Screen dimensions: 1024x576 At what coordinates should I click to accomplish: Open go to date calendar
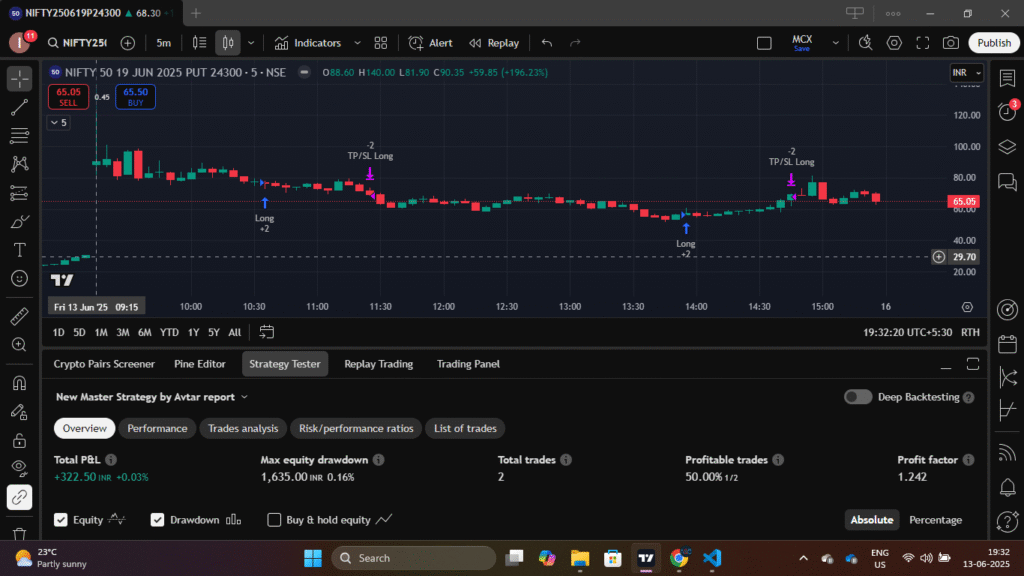[x=266, y=332]
